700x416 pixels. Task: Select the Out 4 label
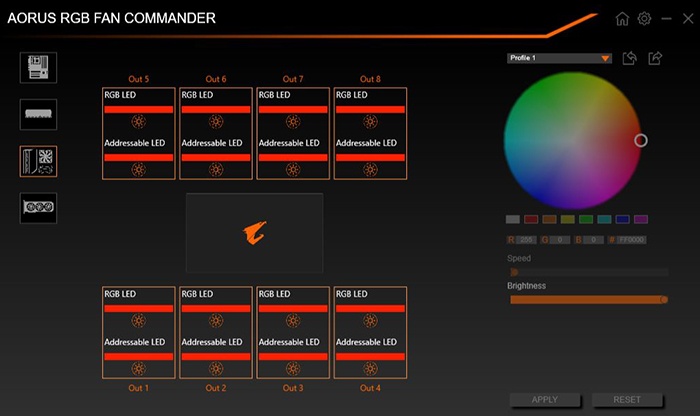[370, 388]
